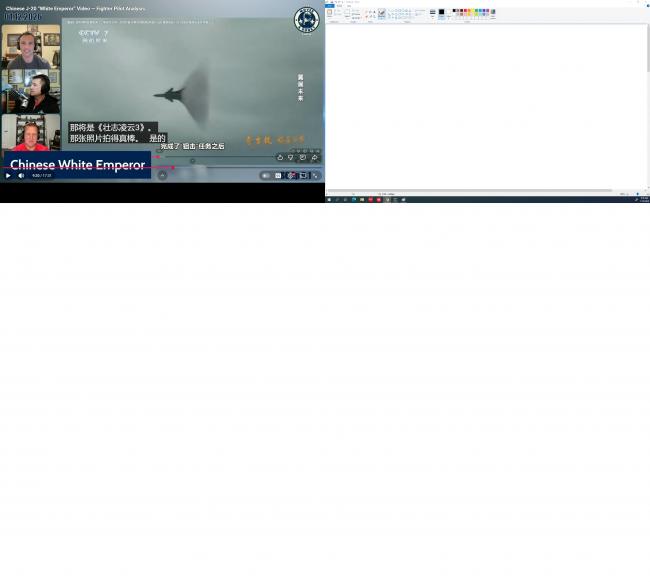Image resolution: width=650 pixels, height=582 pixels.
Task: Play the YouTube video
Action: 8,175
